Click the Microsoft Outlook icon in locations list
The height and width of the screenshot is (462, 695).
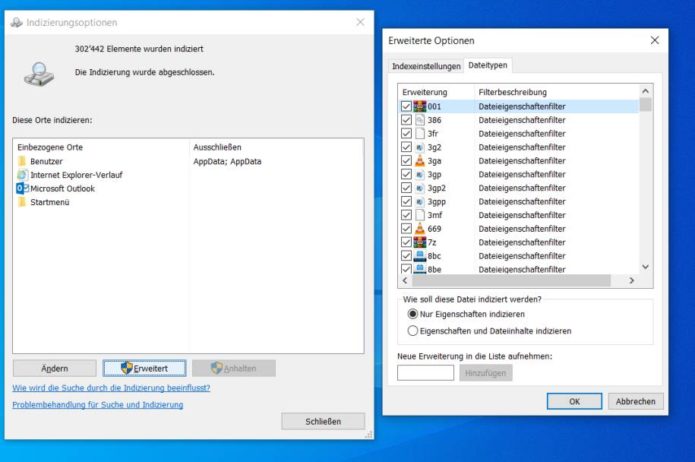click(x=22, y=188)
